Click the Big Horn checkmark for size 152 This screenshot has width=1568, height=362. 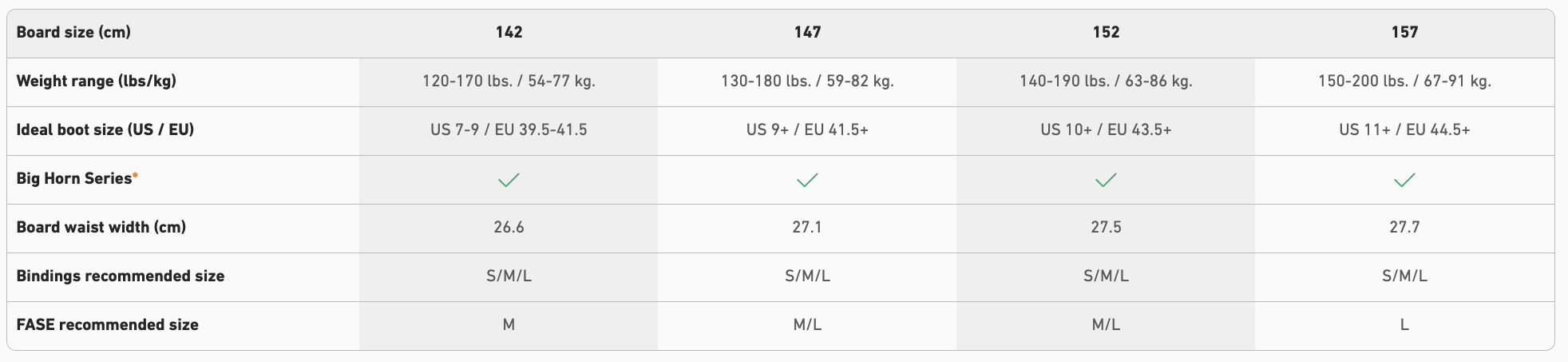(1106, 180)
